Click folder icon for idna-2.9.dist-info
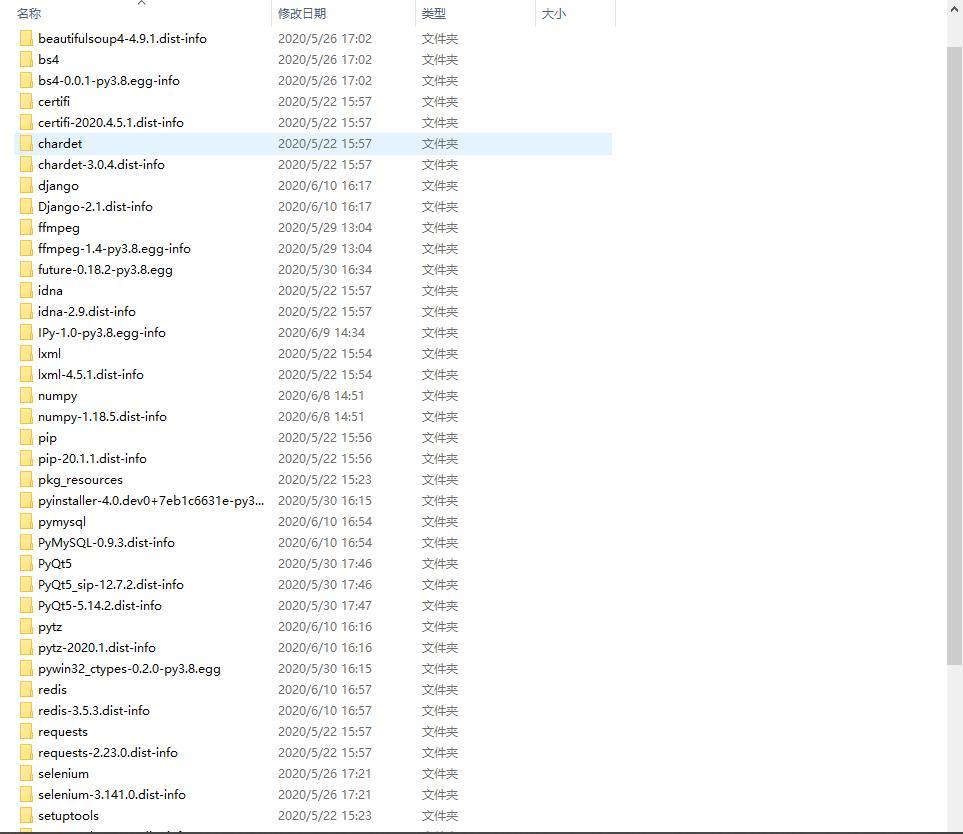963x834 pixels. [x=26, y=311]
